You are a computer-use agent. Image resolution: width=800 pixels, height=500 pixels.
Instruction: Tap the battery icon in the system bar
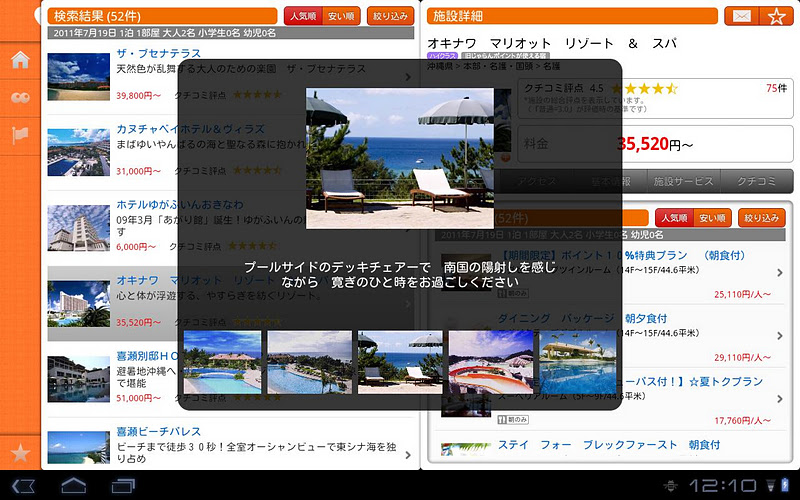(x=786, y=485)
